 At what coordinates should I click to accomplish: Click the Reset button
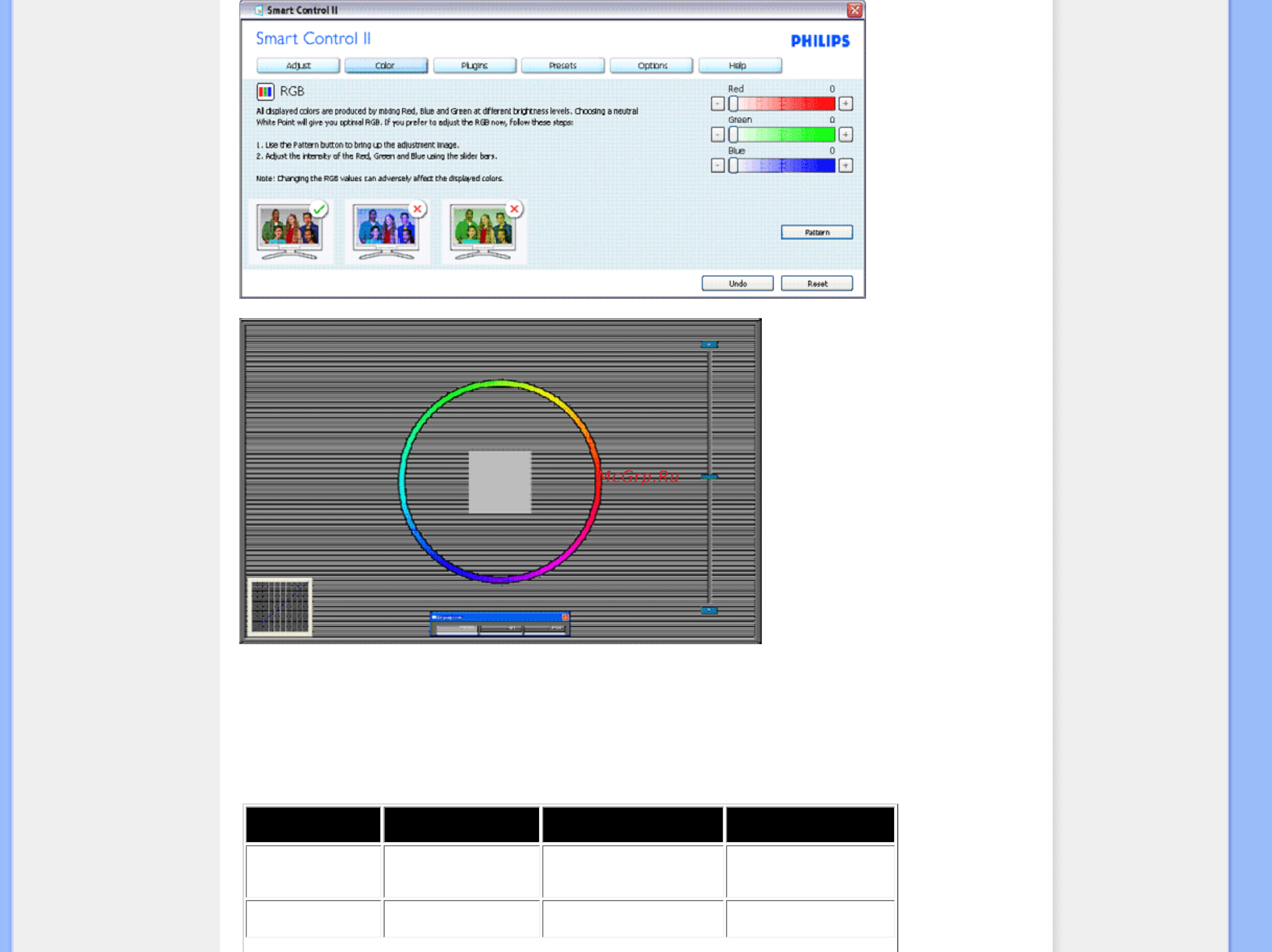816,283
